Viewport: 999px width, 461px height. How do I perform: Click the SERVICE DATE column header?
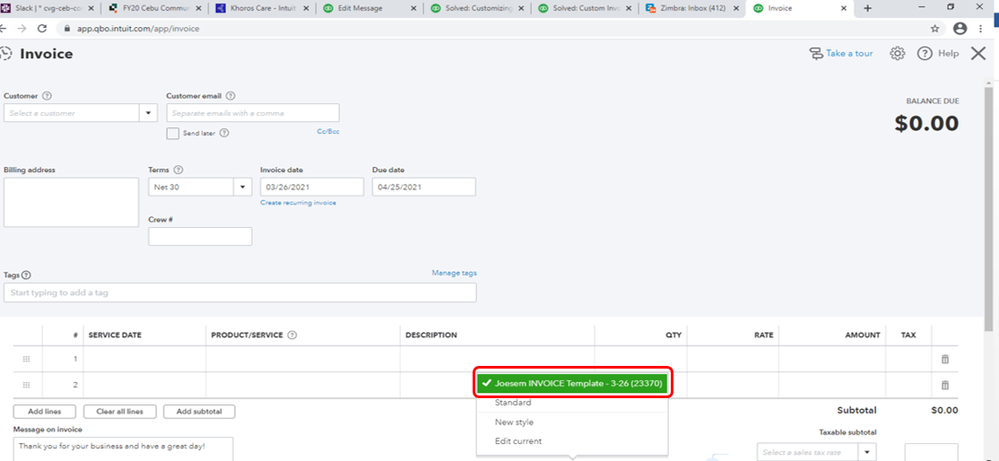point(115,335)
